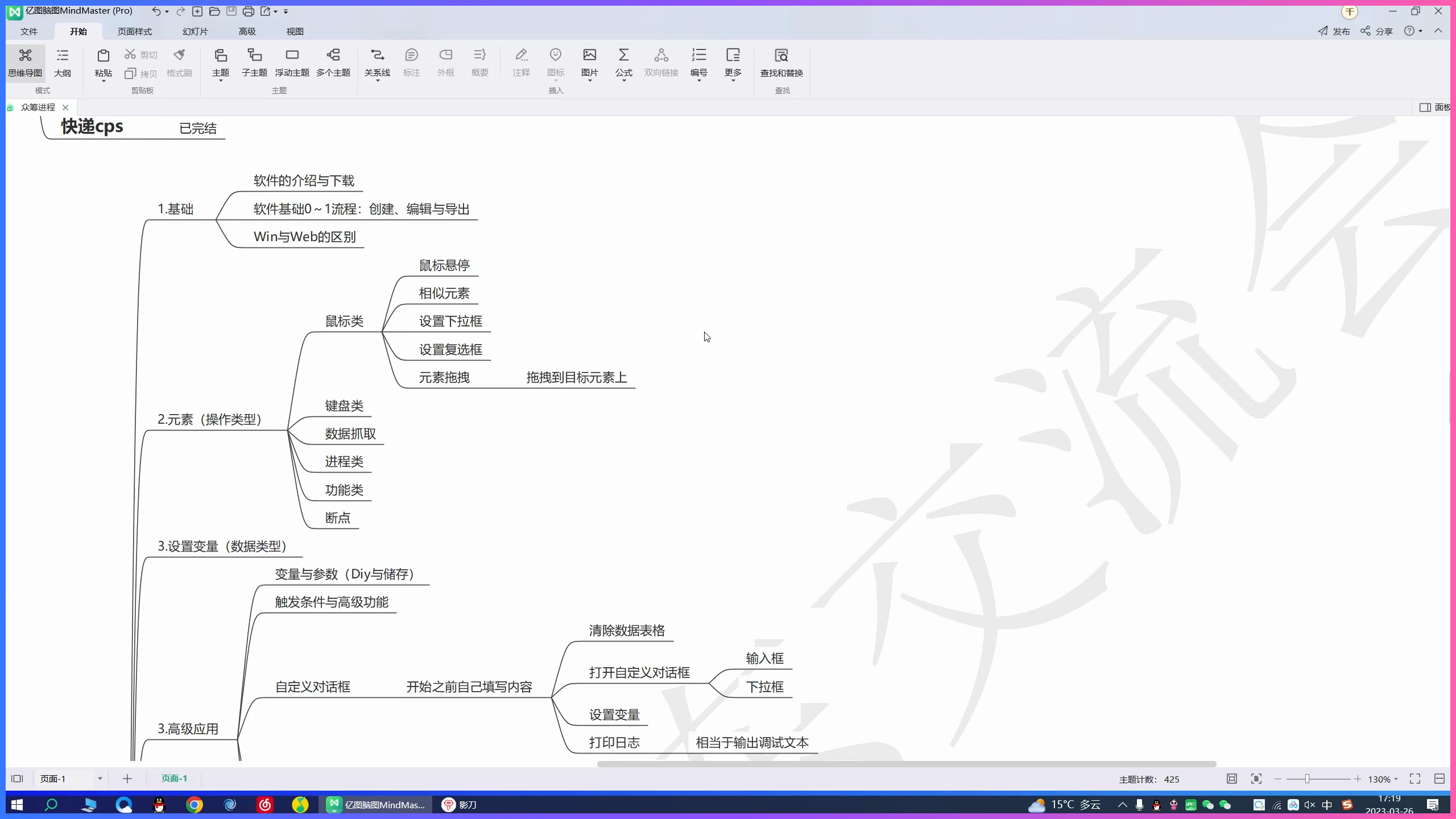This screenshot has width=1456, height=819.
Task: Switch to View (视图) tab
Action: point(295,31)
